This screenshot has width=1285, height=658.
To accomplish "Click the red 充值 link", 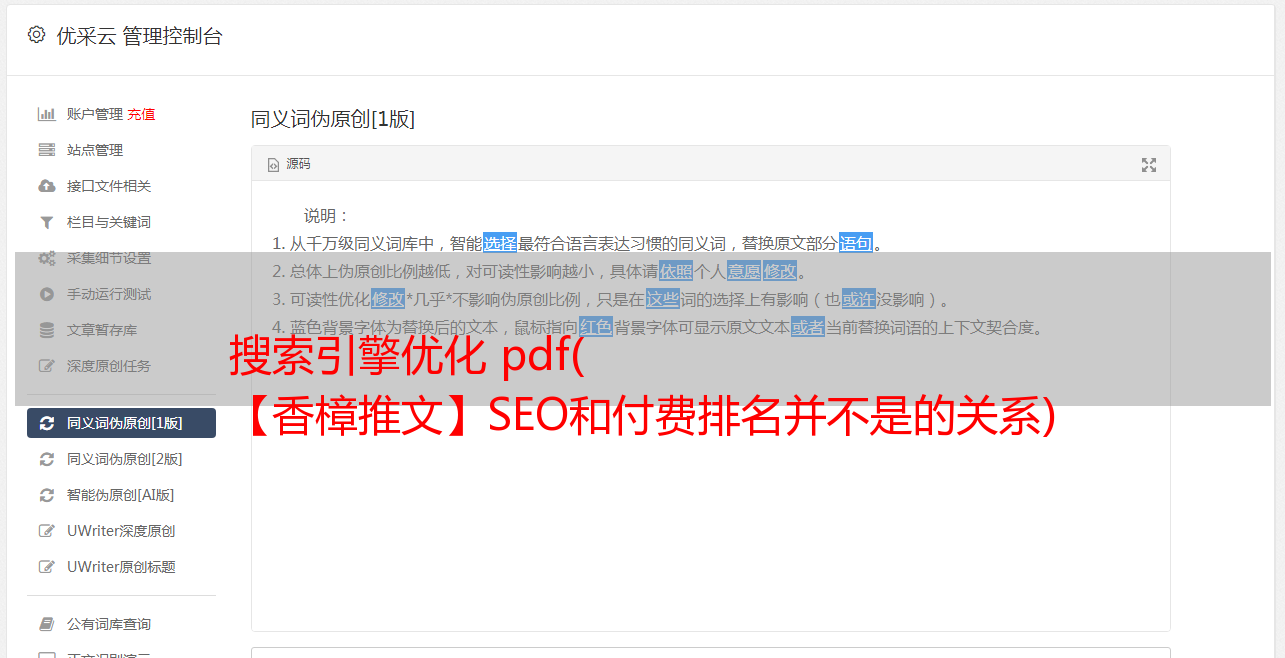I will point(141,114).
